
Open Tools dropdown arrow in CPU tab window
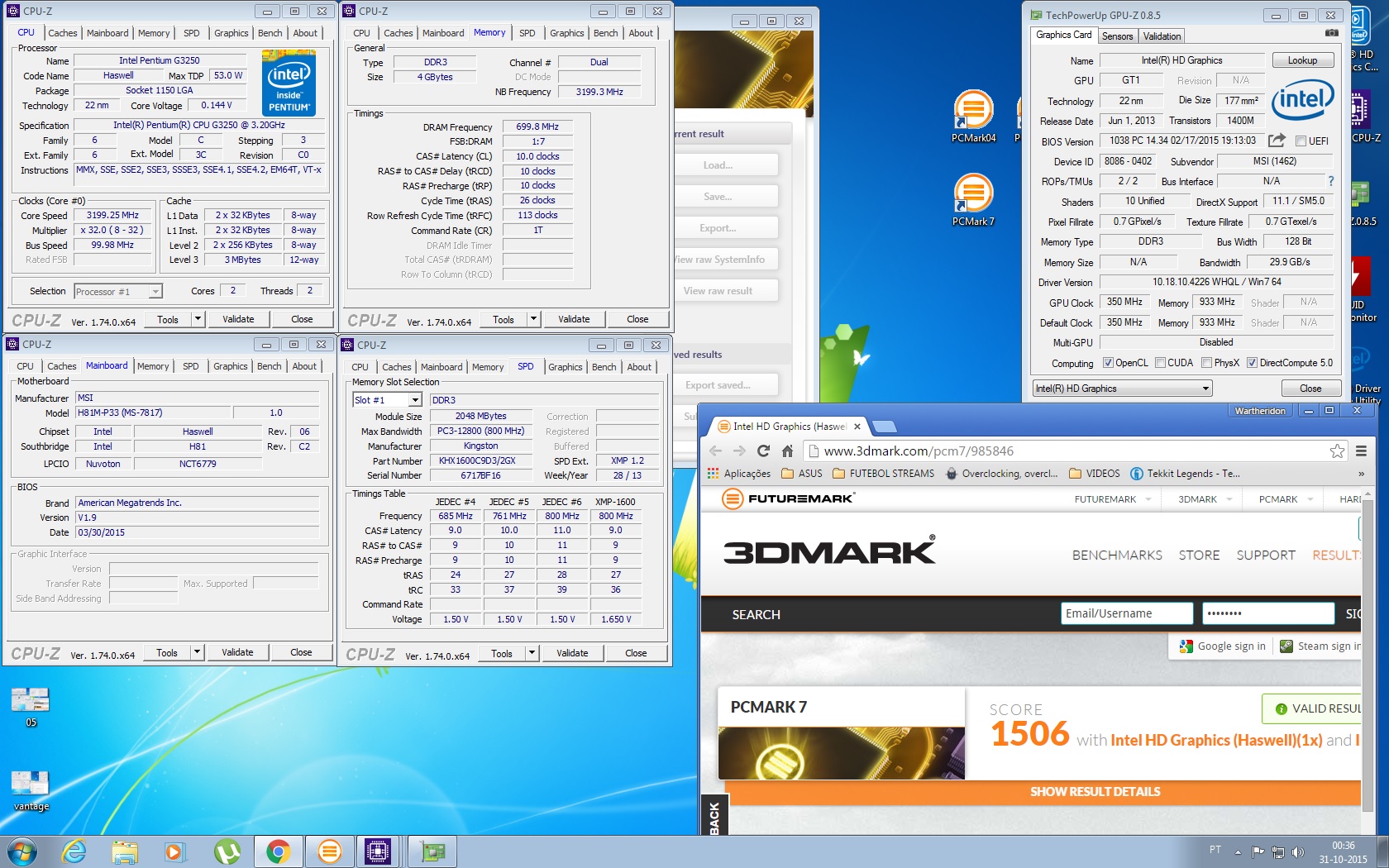[x=198, y=319]
